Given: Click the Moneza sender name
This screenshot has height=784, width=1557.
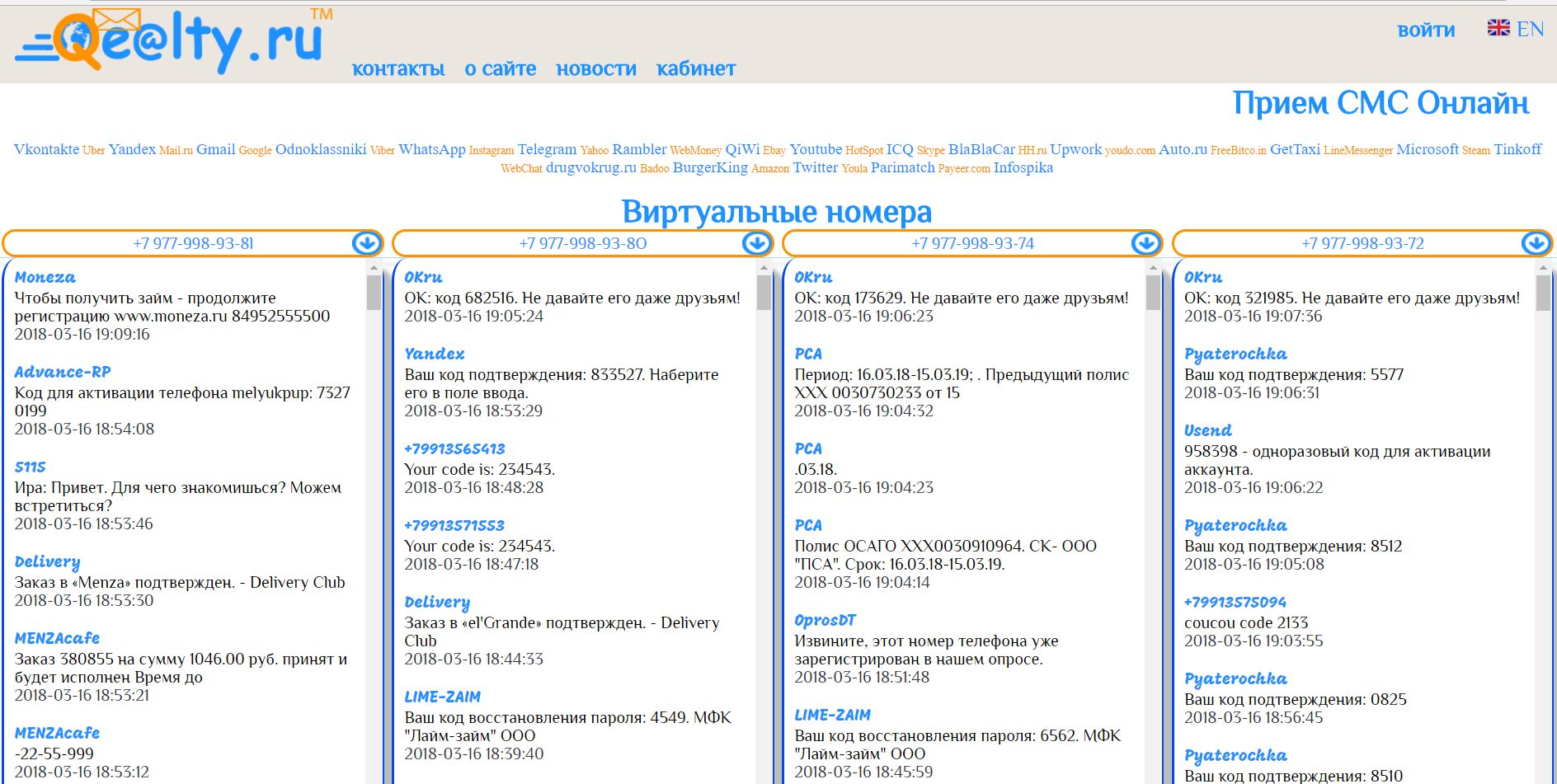Looking at the screenshot, I should pyautogui.click(x=45, y=277).
